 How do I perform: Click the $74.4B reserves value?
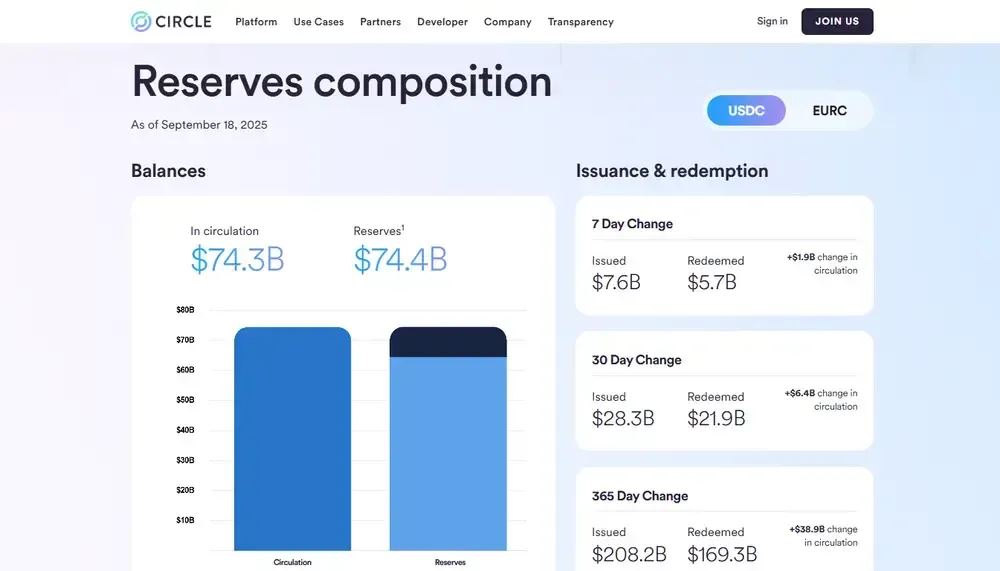point(401,259)
